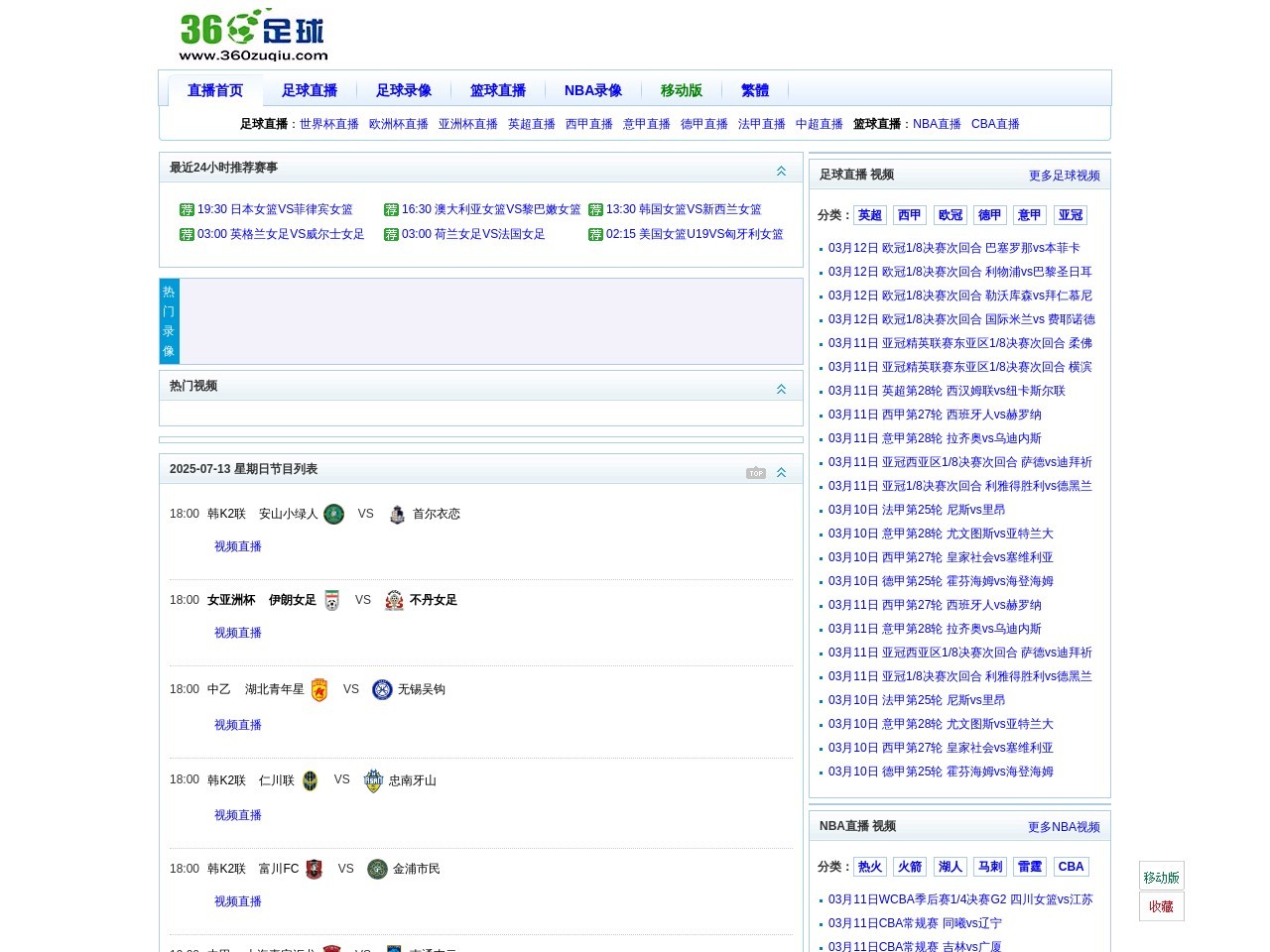This screenshot has height=952, width=1270.
Task: Toggle the CBA filter in NBA直播 panel
Action: point(1072,866)
